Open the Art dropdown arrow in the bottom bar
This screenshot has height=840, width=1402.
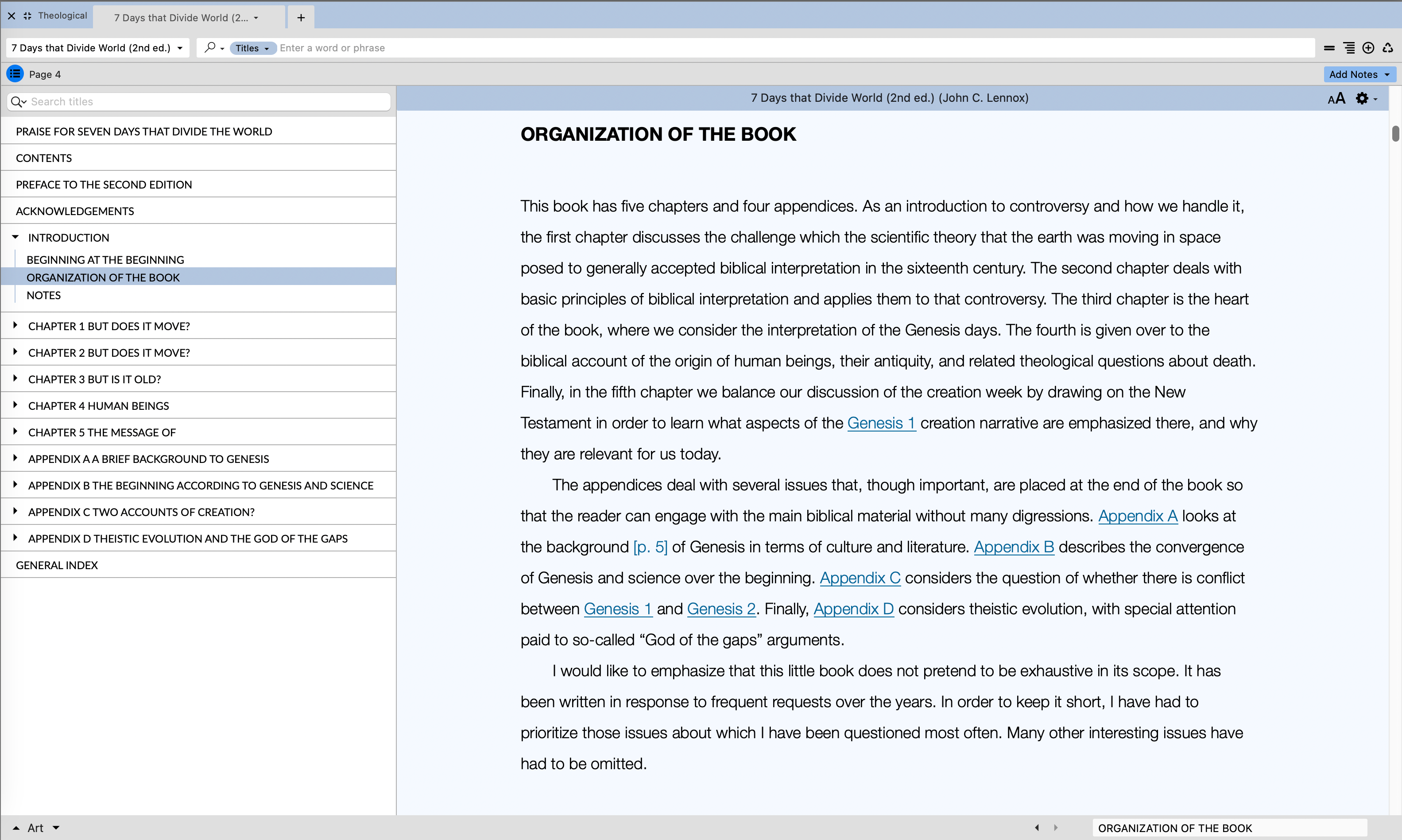(55, 828)
